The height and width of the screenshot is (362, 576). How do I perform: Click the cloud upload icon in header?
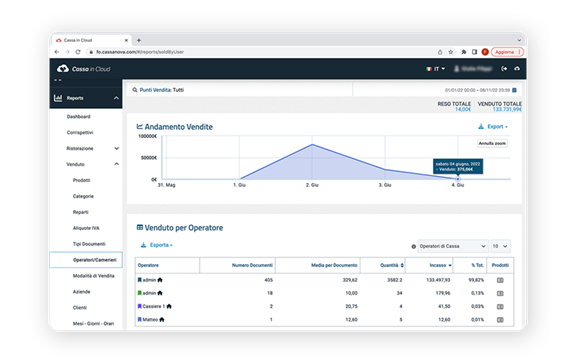click(517, 69)
